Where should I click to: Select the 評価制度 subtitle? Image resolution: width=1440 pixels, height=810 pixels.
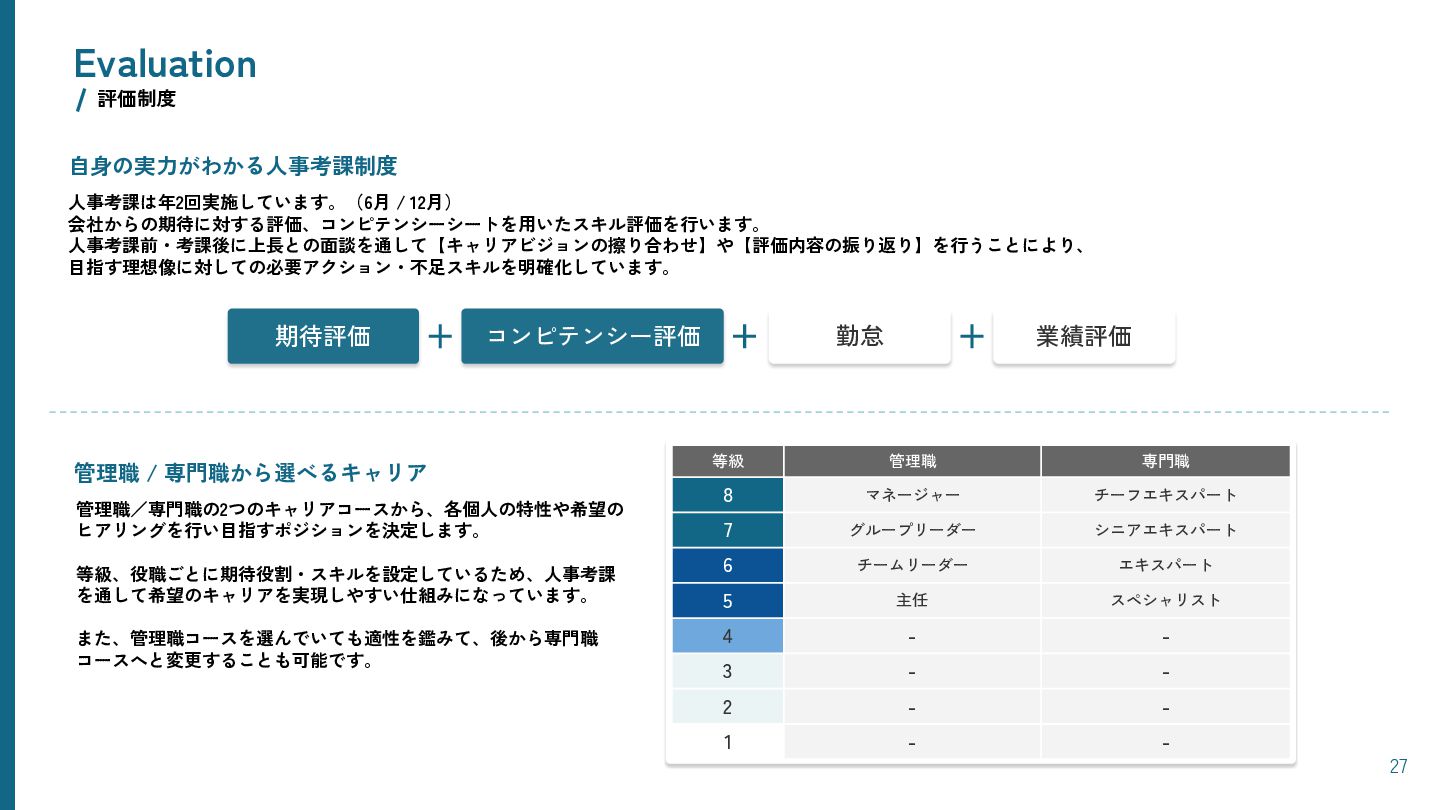pyautogui.click(x=137, y=99)
